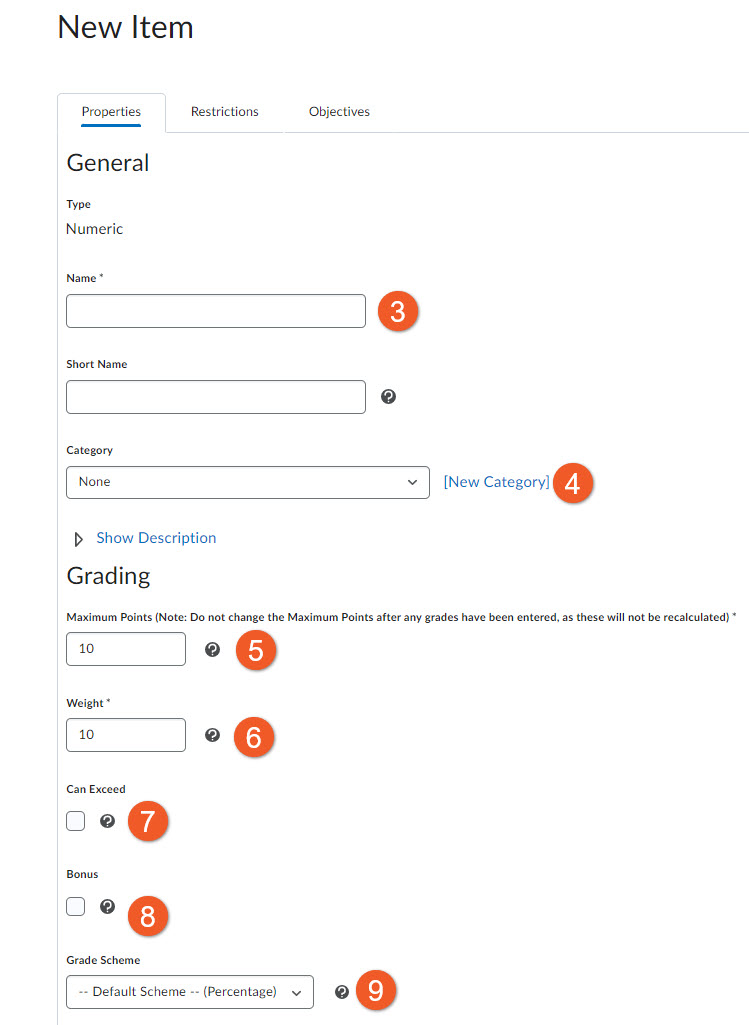Focus the Name text field

216,311
